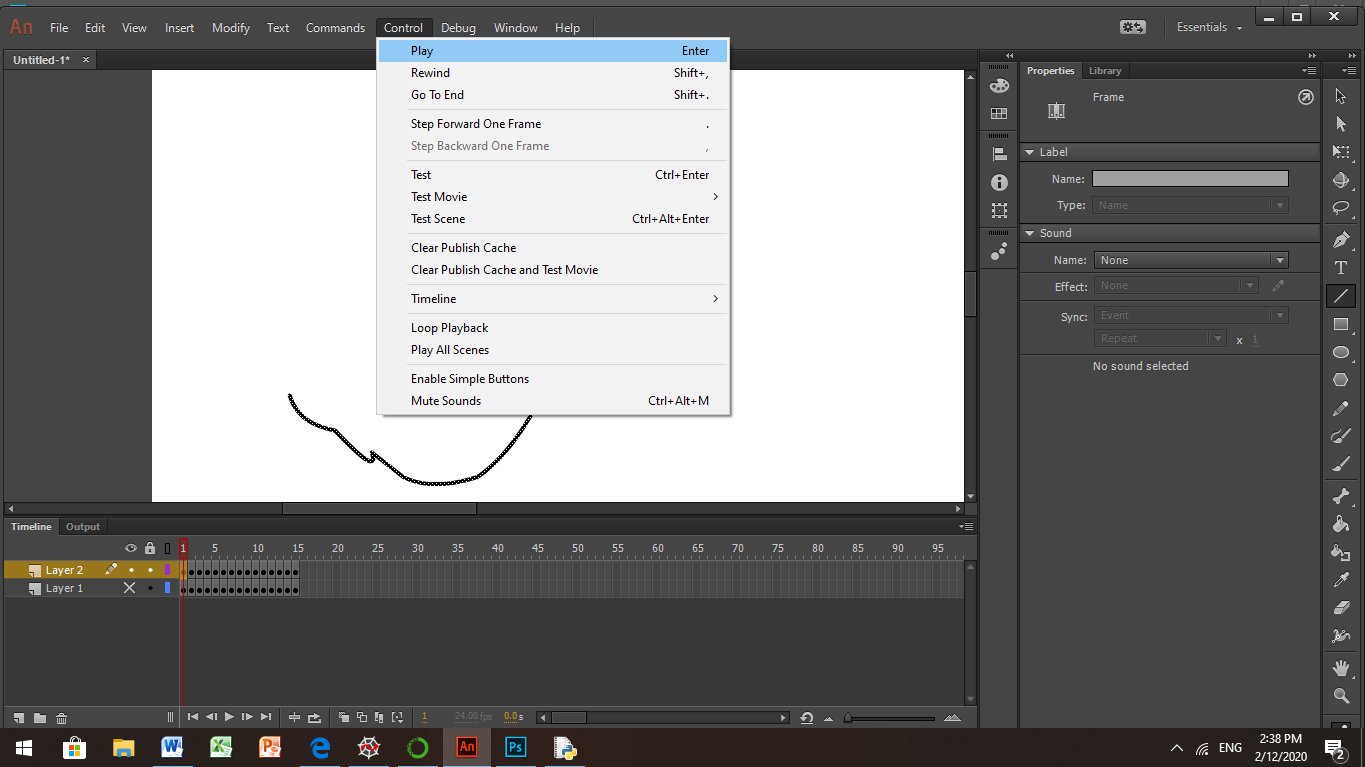Collapse the Sound section
Image resolution: width=1365 pixels, height=767 pixels.
(x=1028, y=233)
